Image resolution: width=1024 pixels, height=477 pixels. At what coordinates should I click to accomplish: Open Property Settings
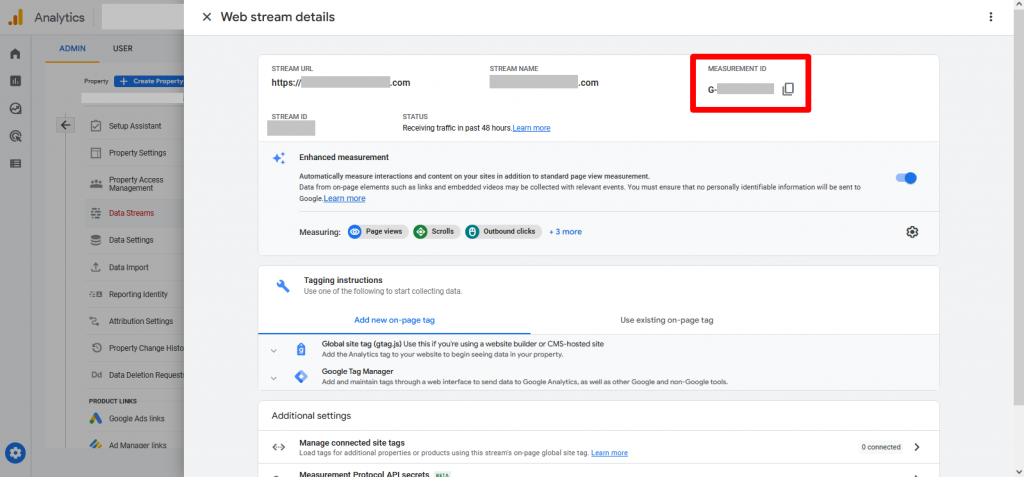[x=137, y=153]
